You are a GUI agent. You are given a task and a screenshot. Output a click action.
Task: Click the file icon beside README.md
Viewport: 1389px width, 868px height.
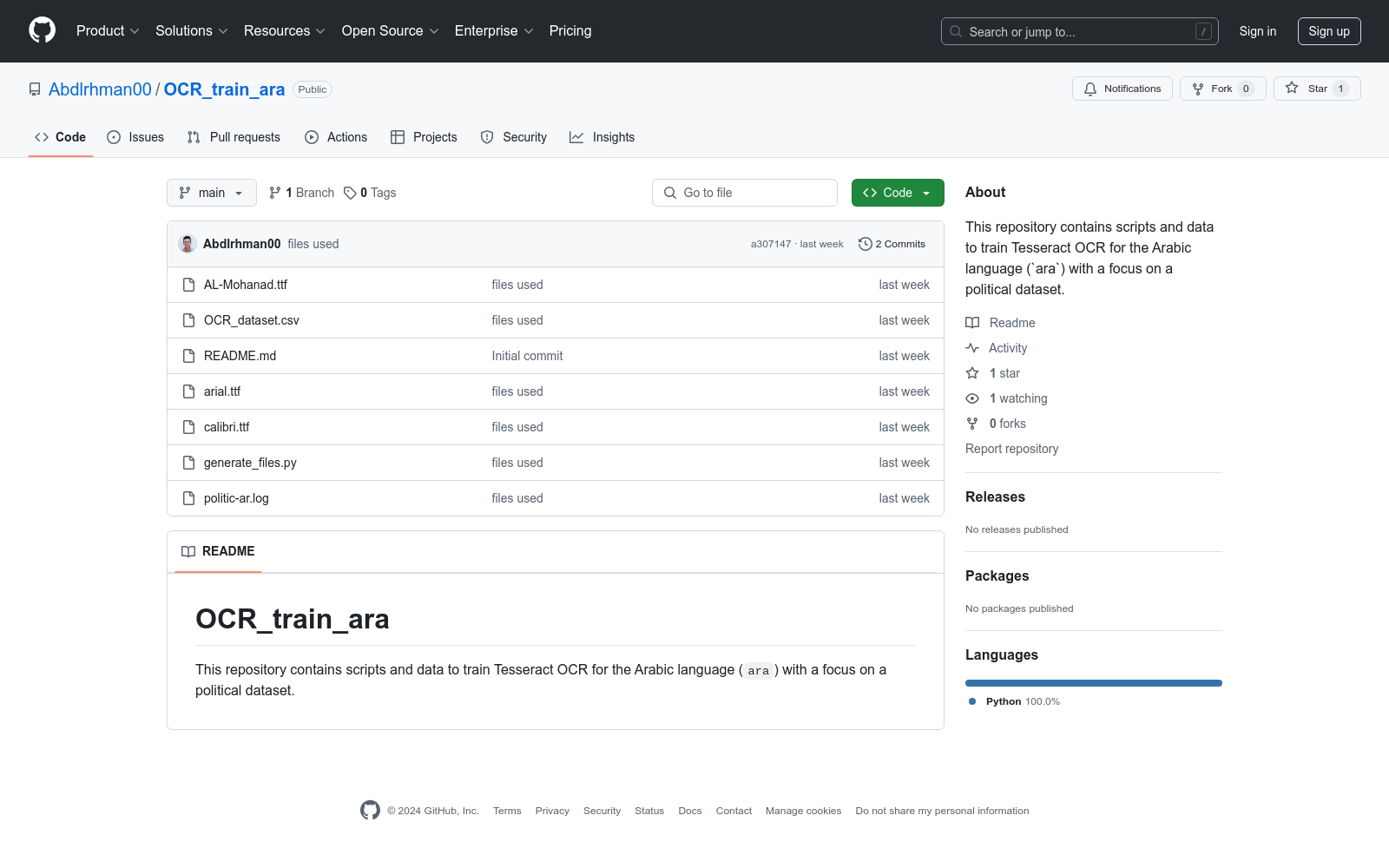188,356
